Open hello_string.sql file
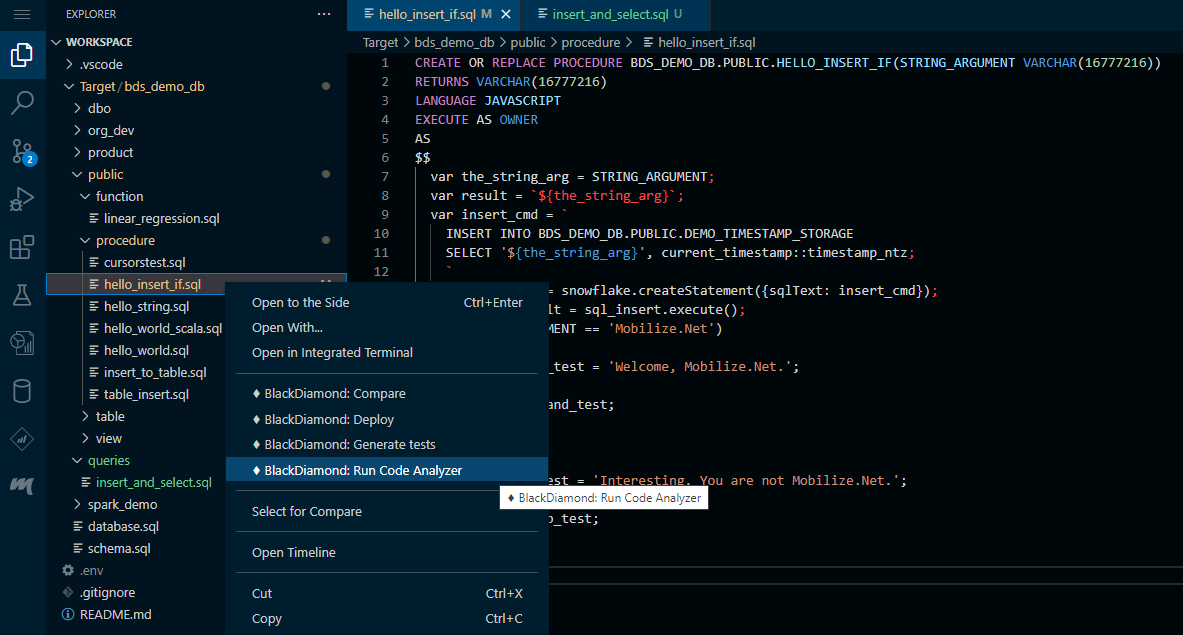The width and height of the screenshot is (1183, 635). coord(146,306)
